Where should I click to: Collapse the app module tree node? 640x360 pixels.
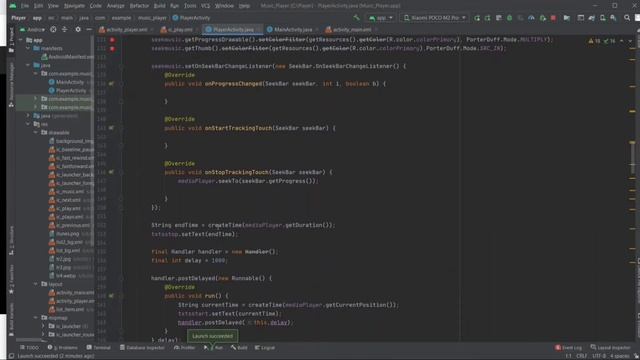[21, 40]
